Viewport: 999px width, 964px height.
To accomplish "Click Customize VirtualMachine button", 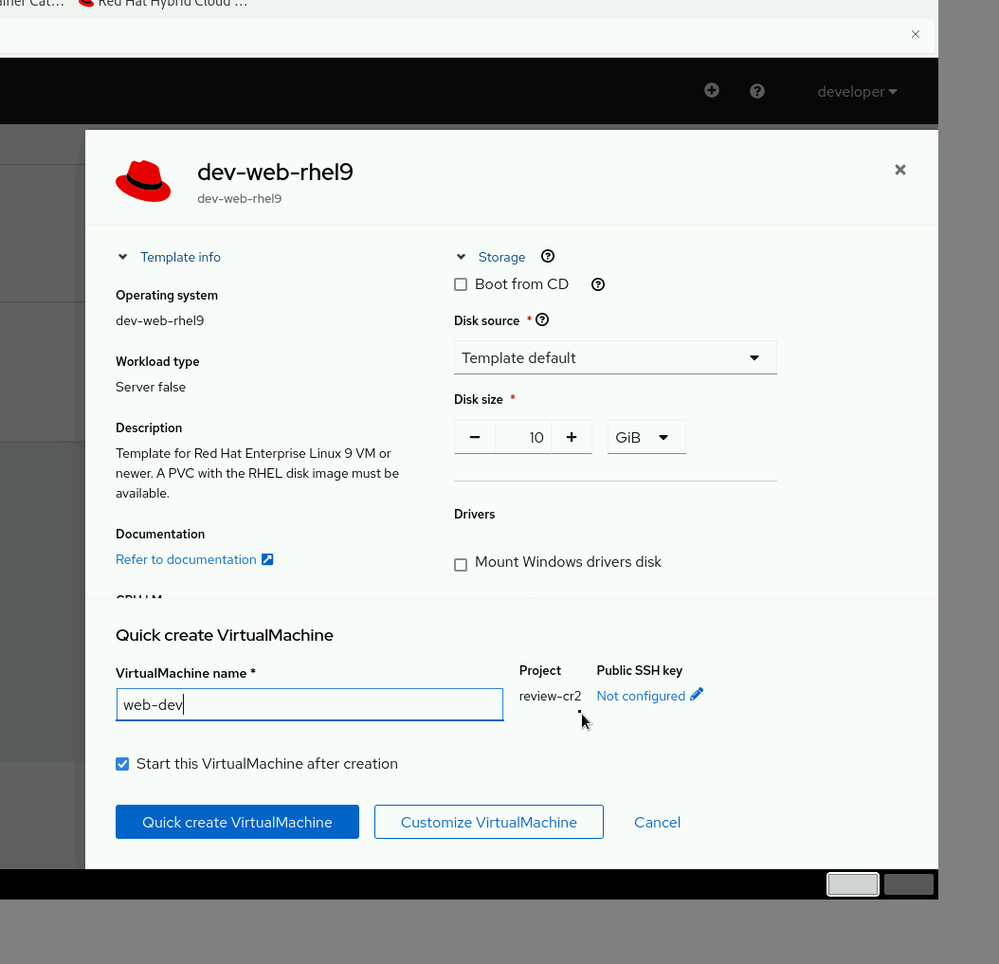I will tap(488, 822).
